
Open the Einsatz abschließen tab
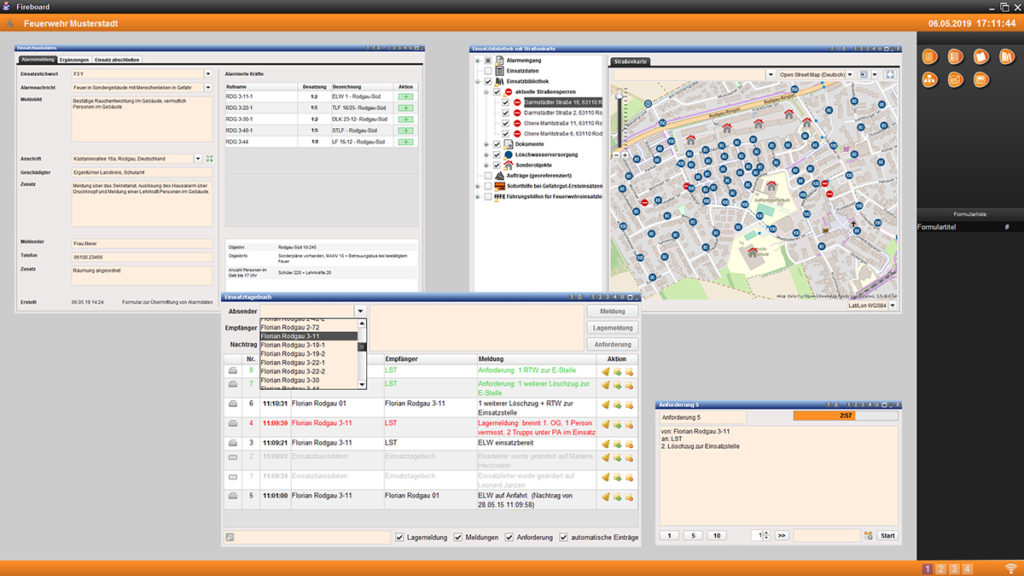pyautogui.click(x=117, y=59)
